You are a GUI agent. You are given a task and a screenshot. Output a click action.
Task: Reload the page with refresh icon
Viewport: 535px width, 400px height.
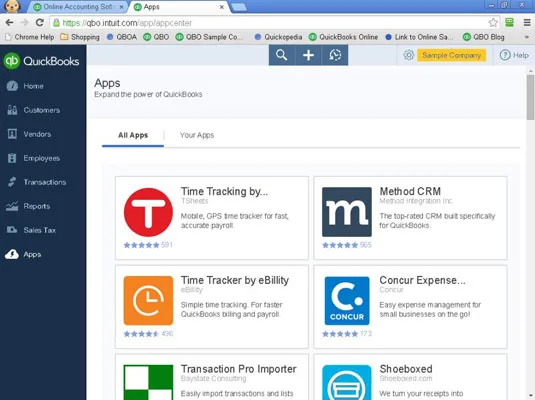tap(40, 23)
